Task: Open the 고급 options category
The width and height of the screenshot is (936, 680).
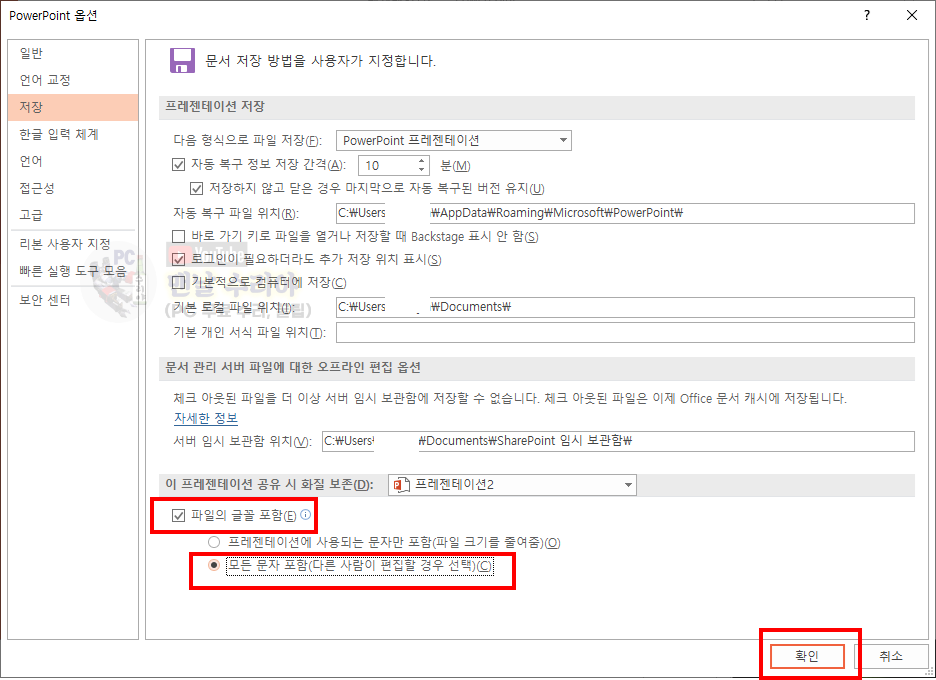Action: (x=73, y=215)
